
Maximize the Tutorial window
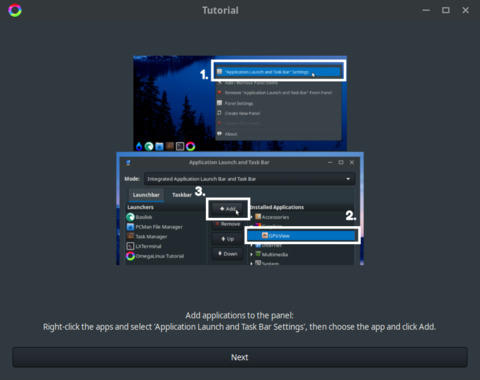pos(446,10)
